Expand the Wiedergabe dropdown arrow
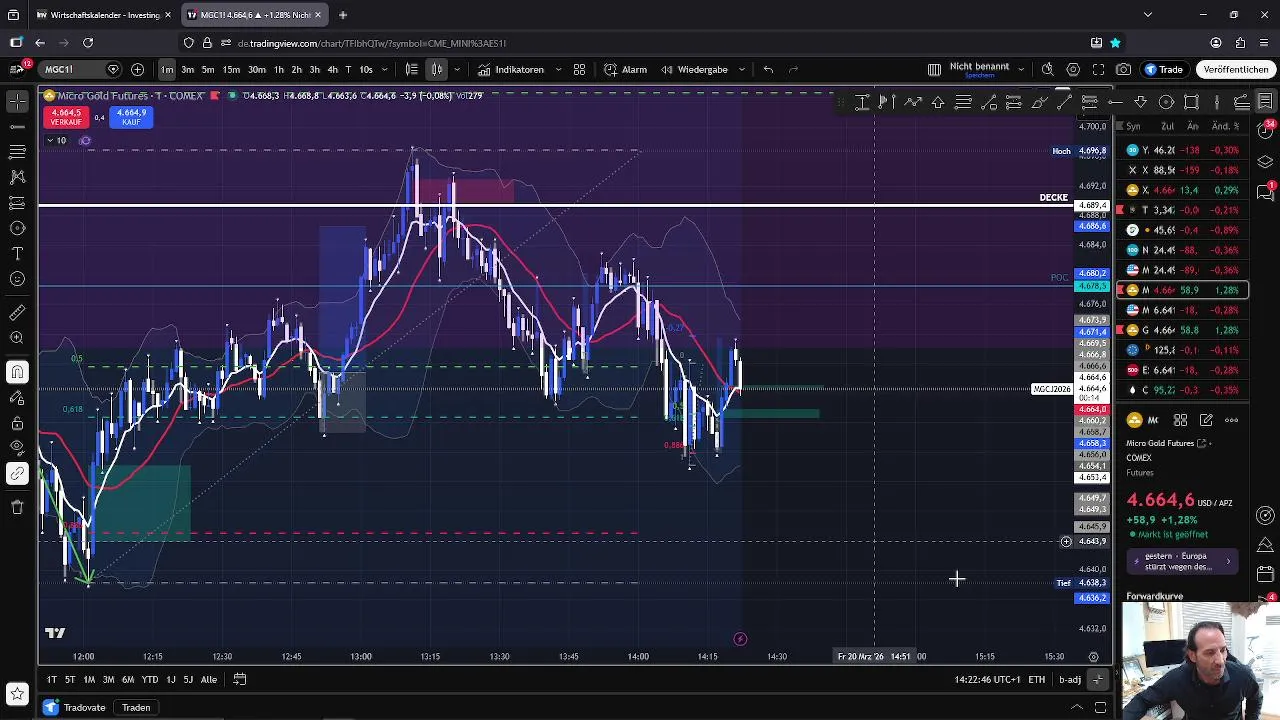The image size is (1280, 720). [741, 70]
